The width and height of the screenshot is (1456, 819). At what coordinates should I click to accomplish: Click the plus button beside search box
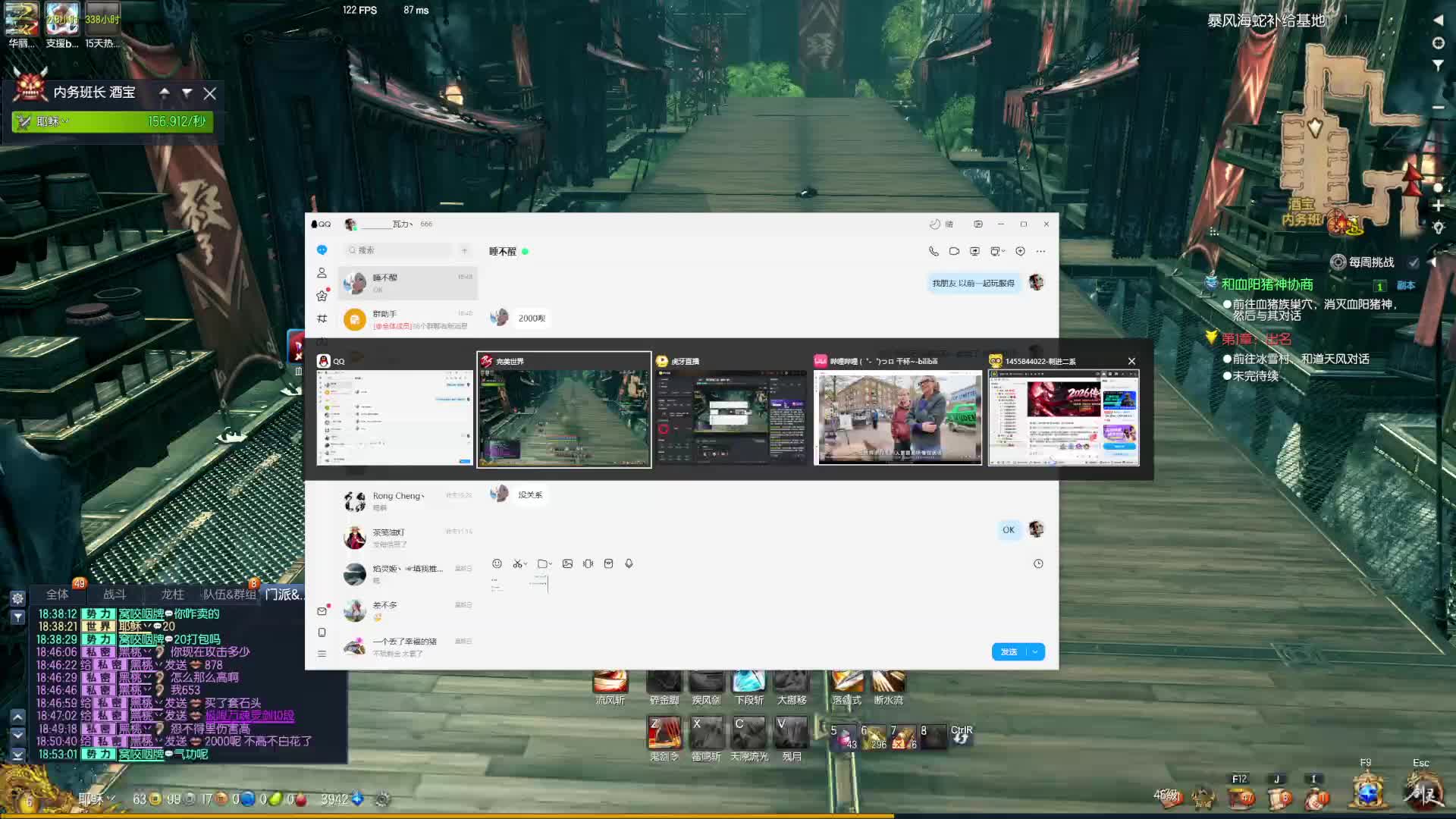pos(464,250)
